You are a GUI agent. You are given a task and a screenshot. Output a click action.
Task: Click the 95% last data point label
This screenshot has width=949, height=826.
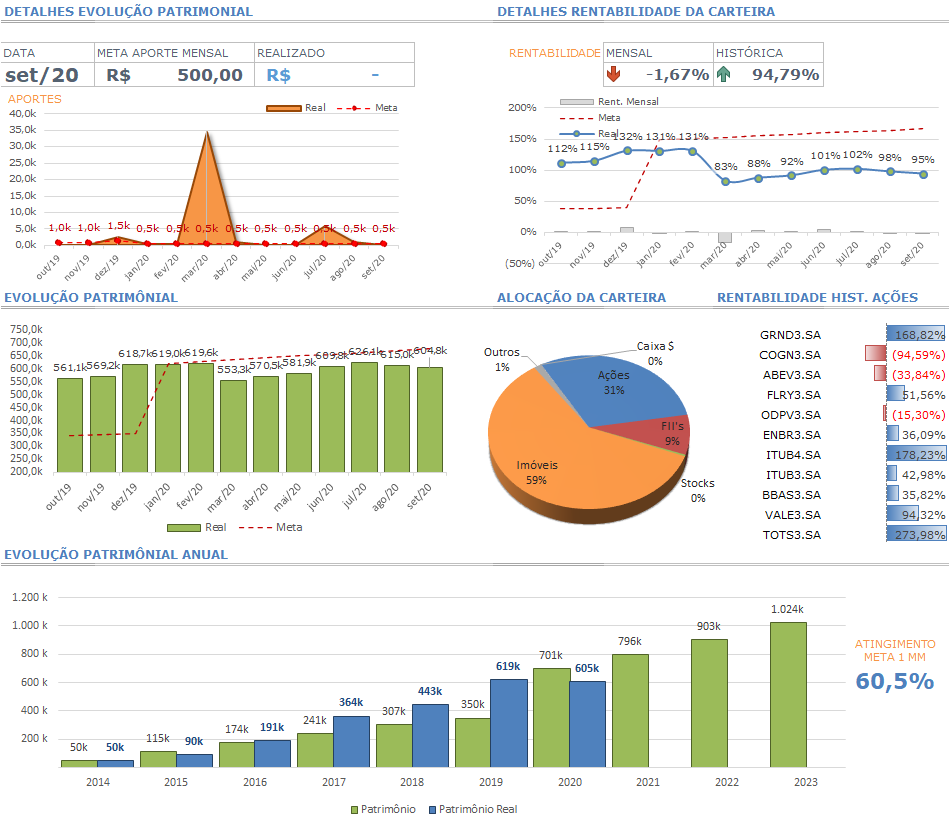coord(923,160)
